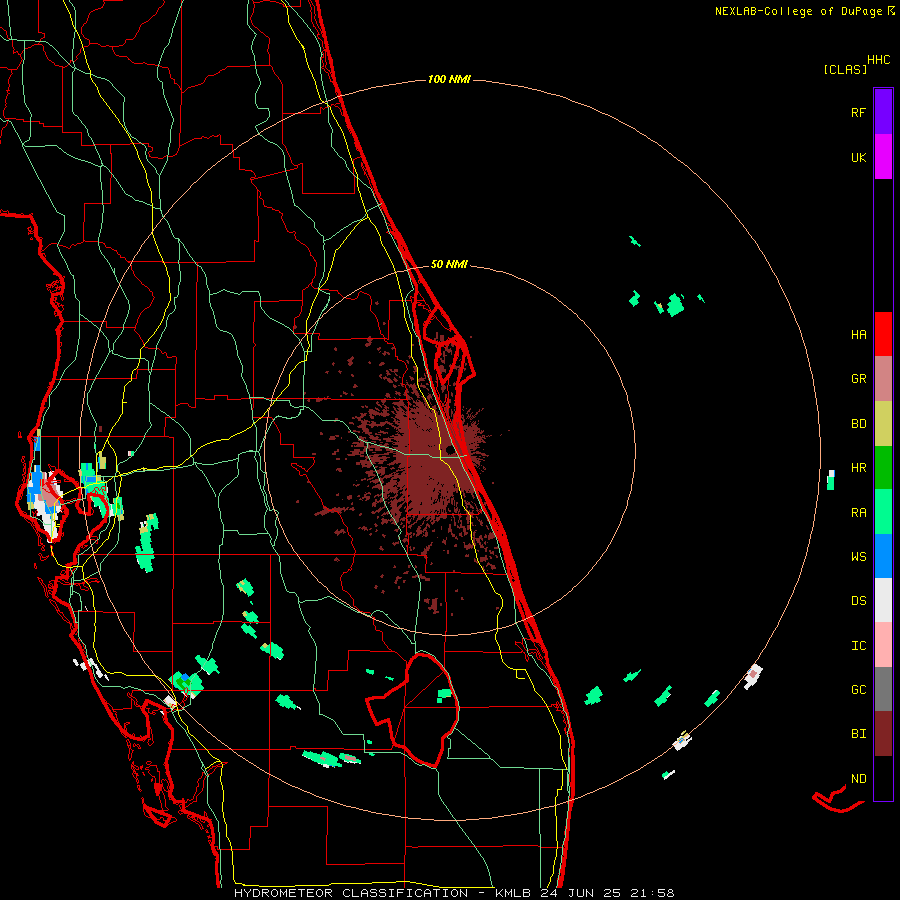Image resolution: width=900 pixels, height=900 pixels.
Task: Click the RA rain legend swatch
Action: click(x=883, y=512)
